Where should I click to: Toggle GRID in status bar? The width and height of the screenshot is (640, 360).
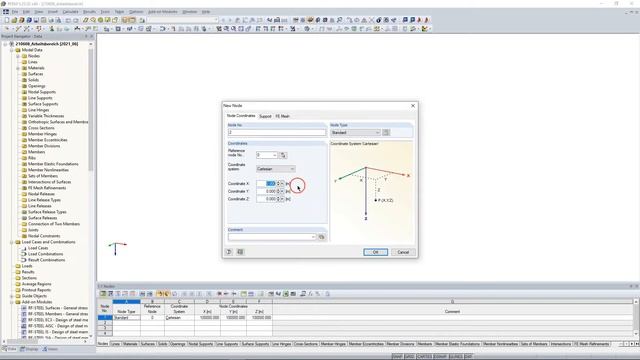tap(409, 356)
